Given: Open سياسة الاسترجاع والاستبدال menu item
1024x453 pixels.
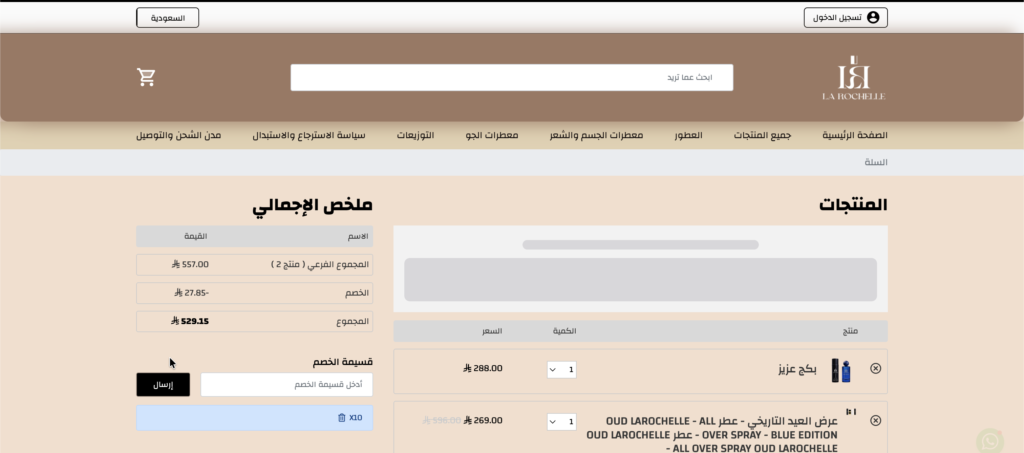Looking at the screenshot, I should click(309, 135).
